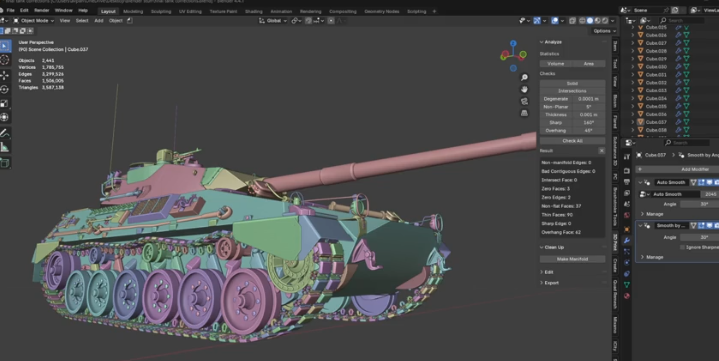Click the green mesh data icon on Cube.030 row
Viewport: 719px width, 361px height.
(x=687, y=67)
